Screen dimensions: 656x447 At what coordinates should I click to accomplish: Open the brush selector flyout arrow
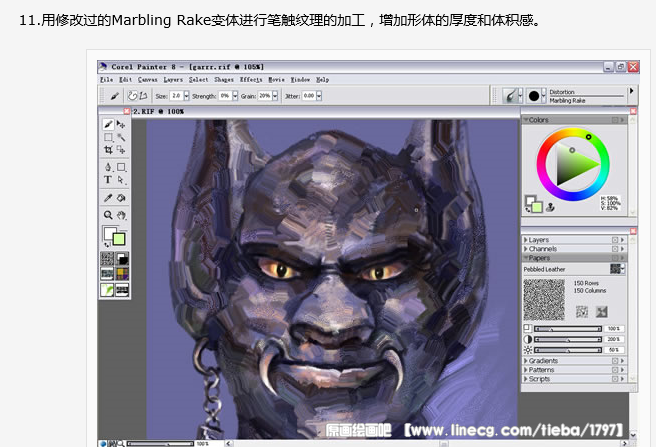[631, 91]
